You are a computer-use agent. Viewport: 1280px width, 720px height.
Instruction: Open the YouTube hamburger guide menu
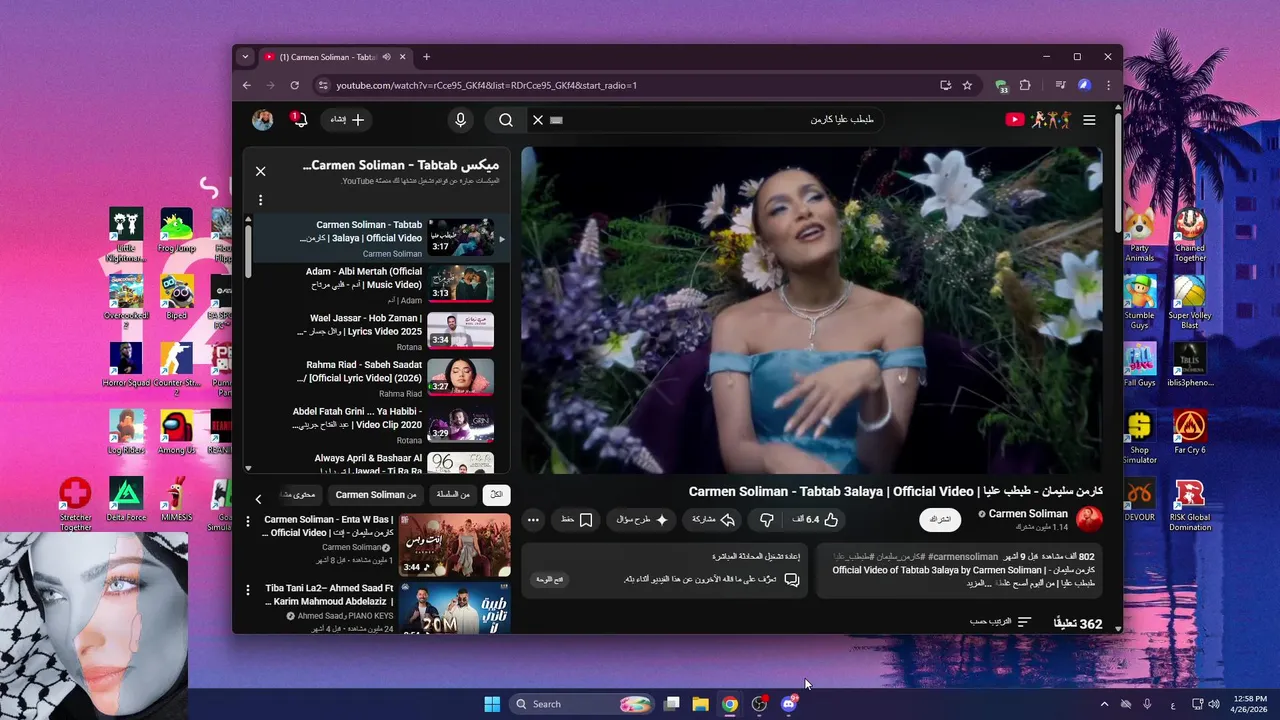point(1089,120)
